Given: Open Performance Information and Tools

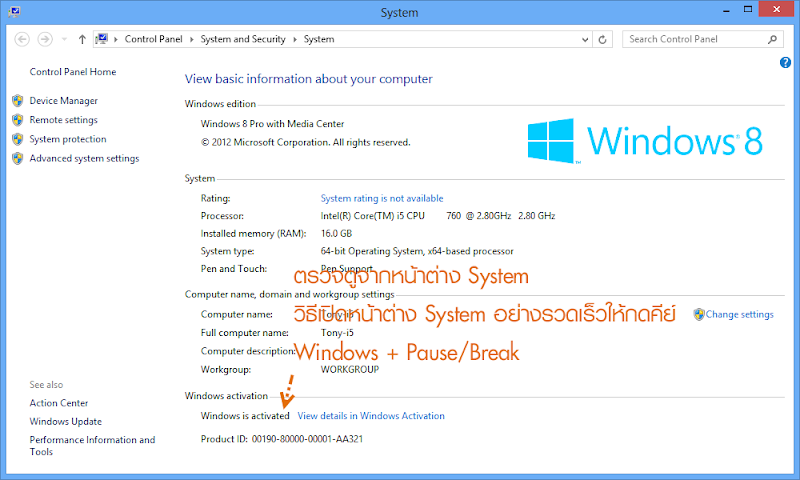Looking at the screenshot, I should click(92, 445).
